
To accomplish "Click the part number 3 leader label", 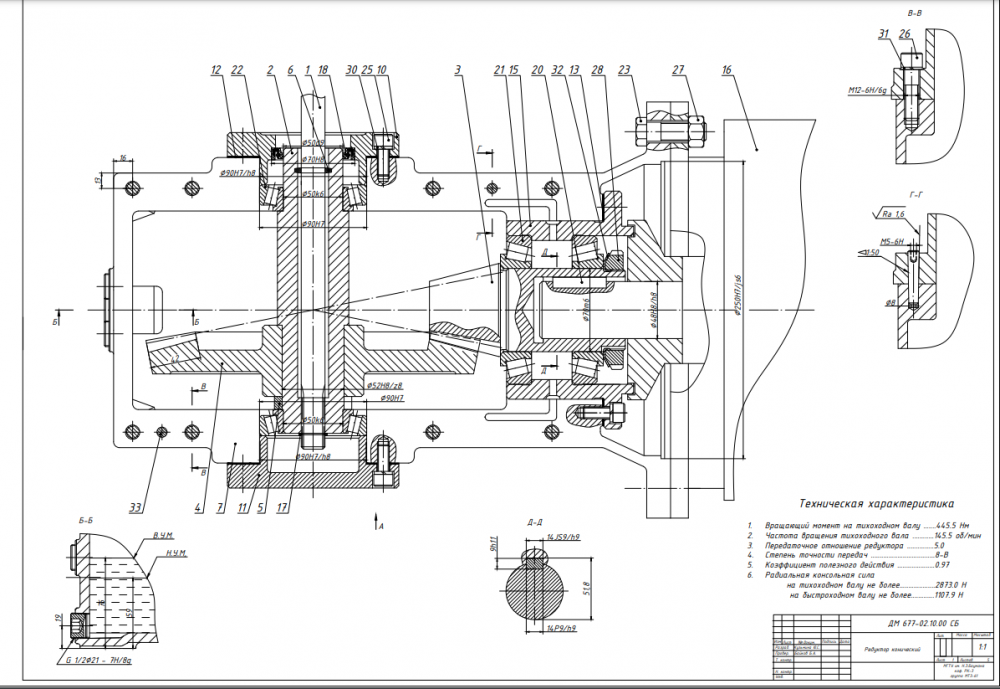I will click(x=458, y=70).
